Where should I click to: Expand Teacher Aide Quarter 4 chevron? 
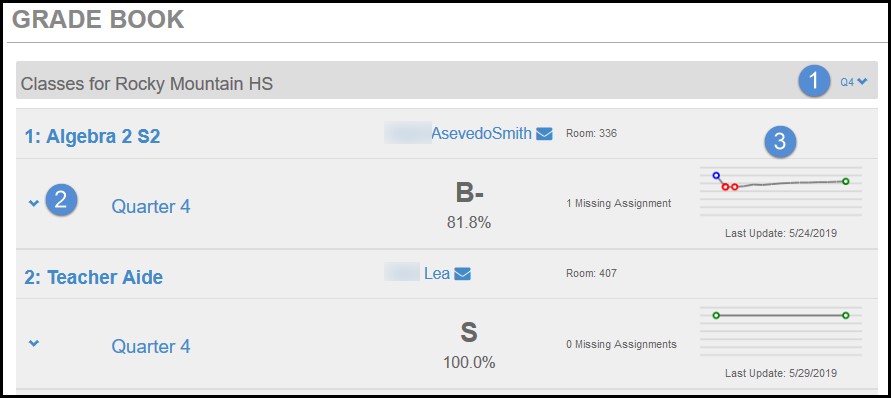[34, 343]
